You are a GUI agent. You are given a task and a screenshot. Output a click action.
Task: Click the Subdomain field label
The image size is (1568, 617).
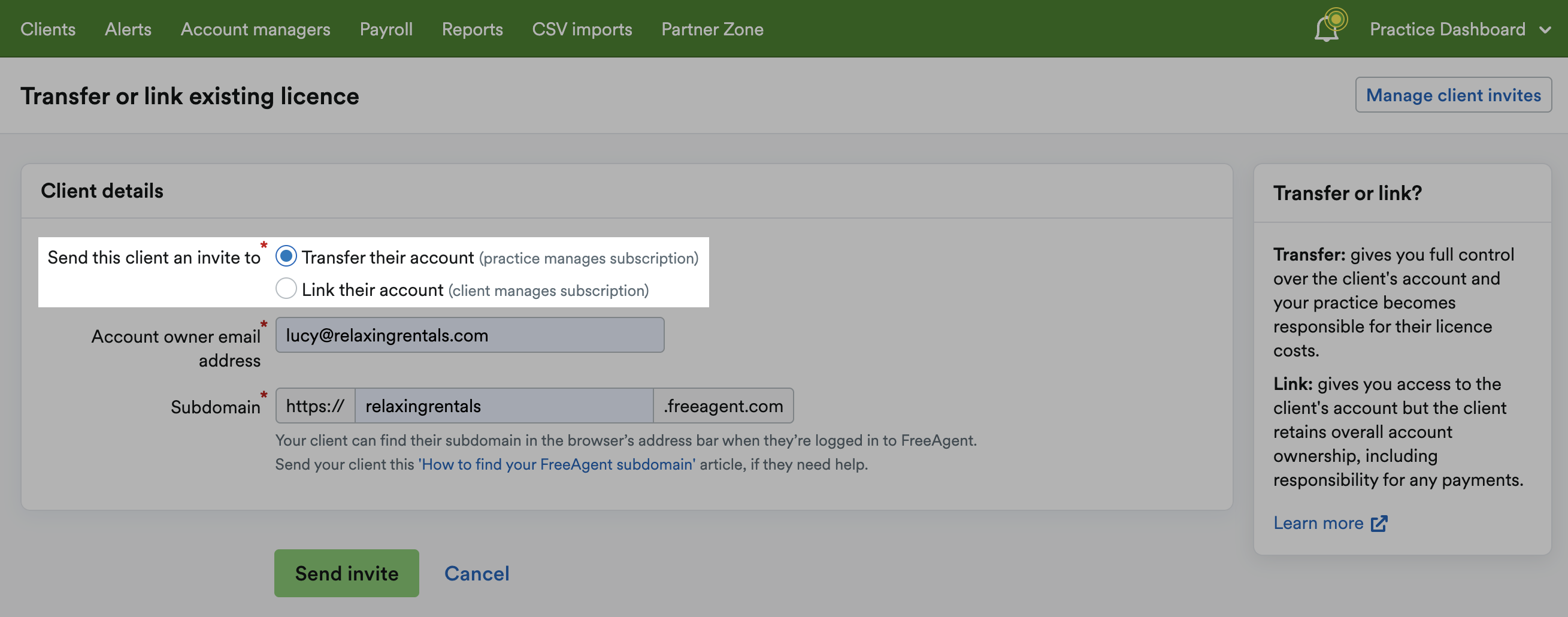point(216,406)
